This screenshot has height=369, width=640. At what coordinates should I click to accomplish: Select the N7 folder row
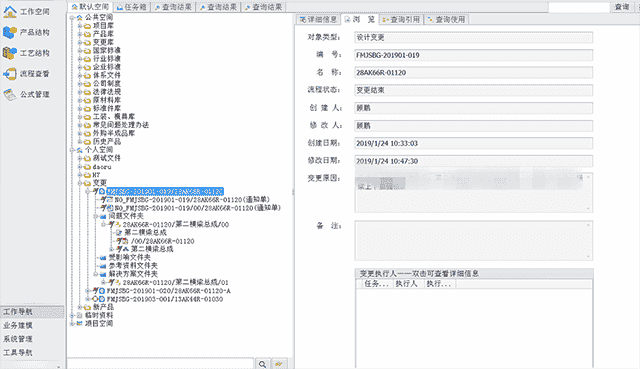tap(96, 175)
